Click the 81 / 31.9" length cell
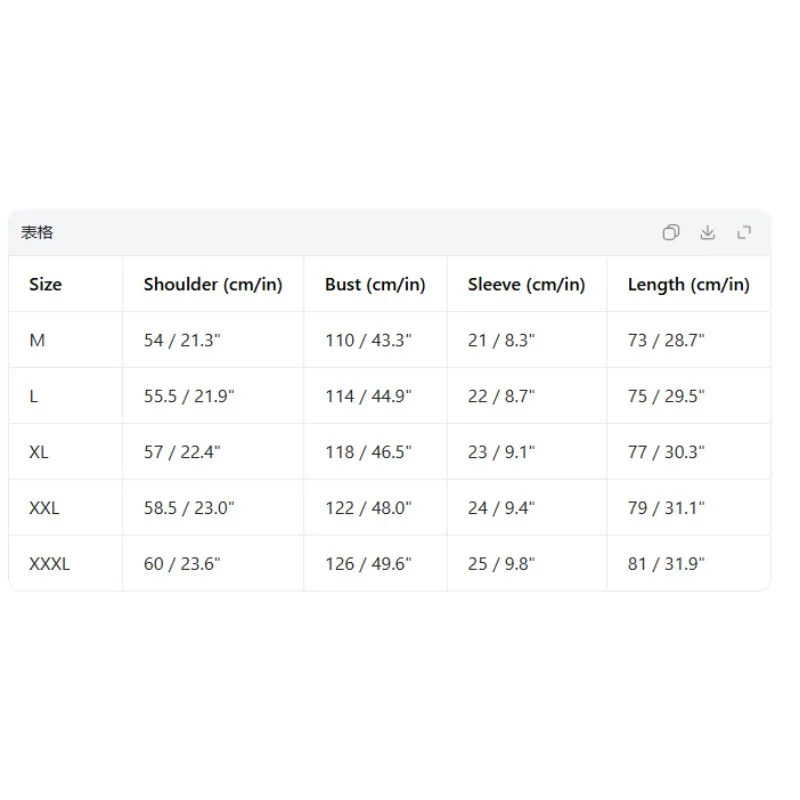The height and width of the screenshot is (800, 800). (689, 564)
